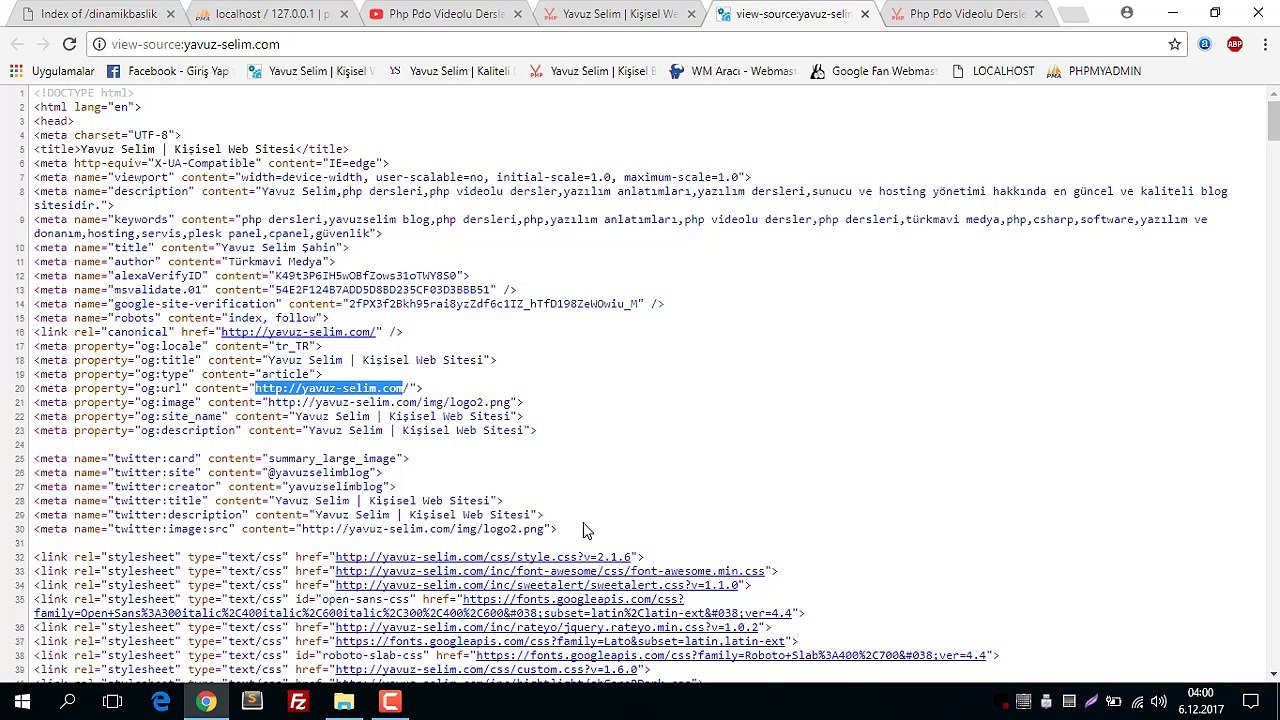This screenshot has height=720, width=1280.
Task: Open the Chrome profile avatar button
Action: tap(1127, 13)
